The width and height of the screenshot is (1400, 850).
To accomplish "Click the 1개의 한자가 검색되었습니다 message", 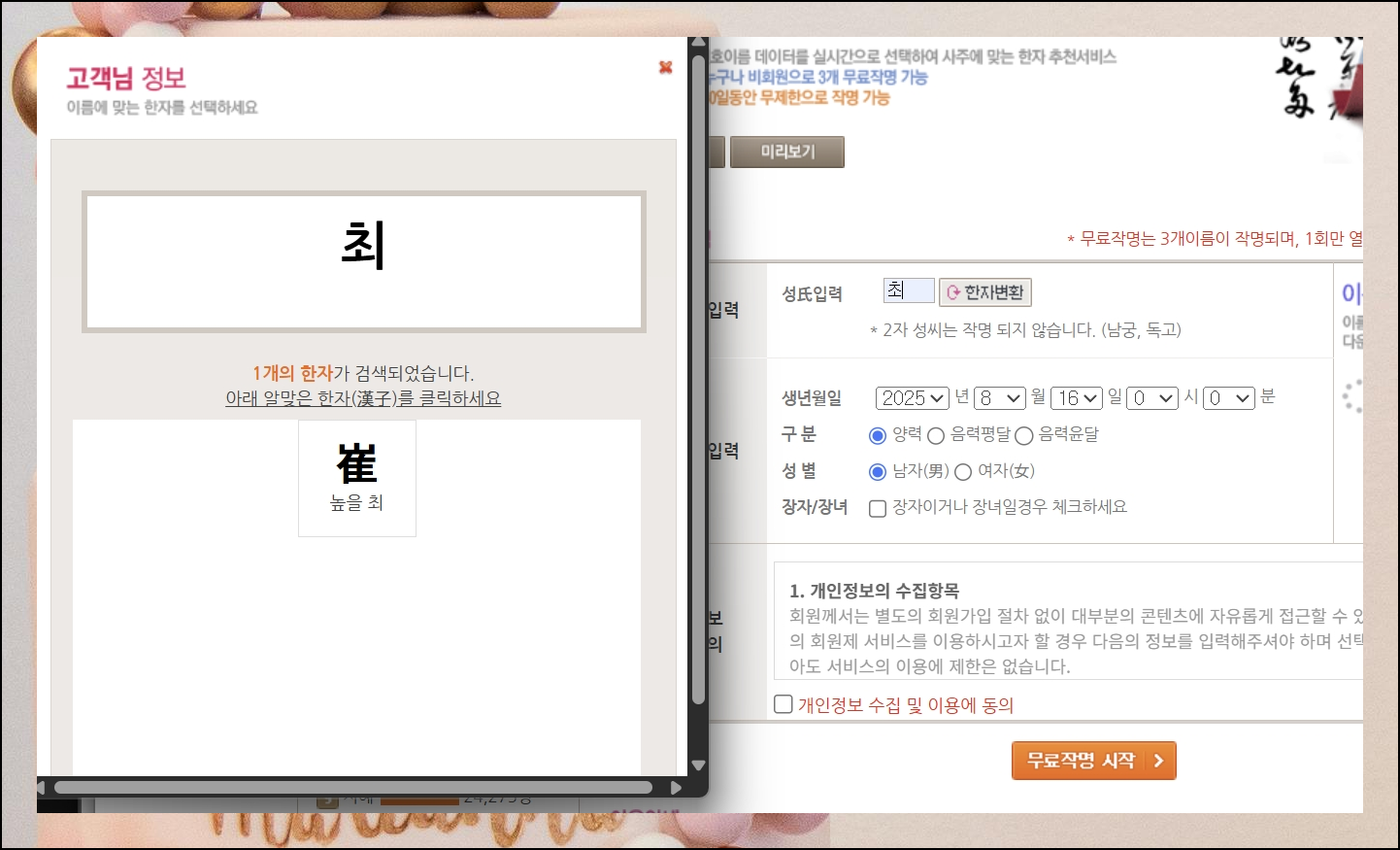I will click(363, 373).
